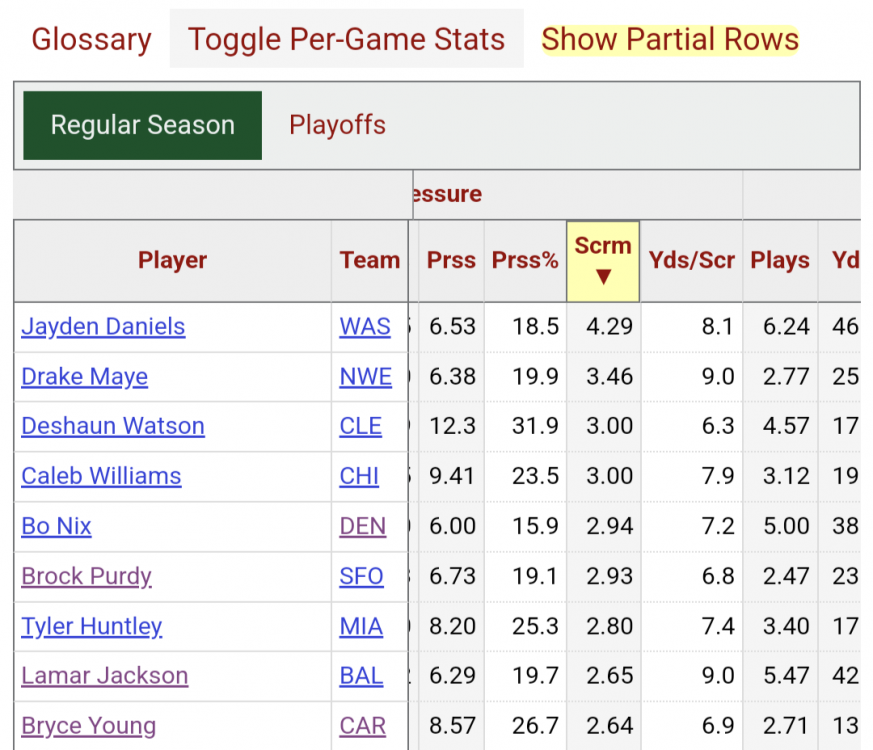Open Jayden Daniels player page

tap(103, 327)
